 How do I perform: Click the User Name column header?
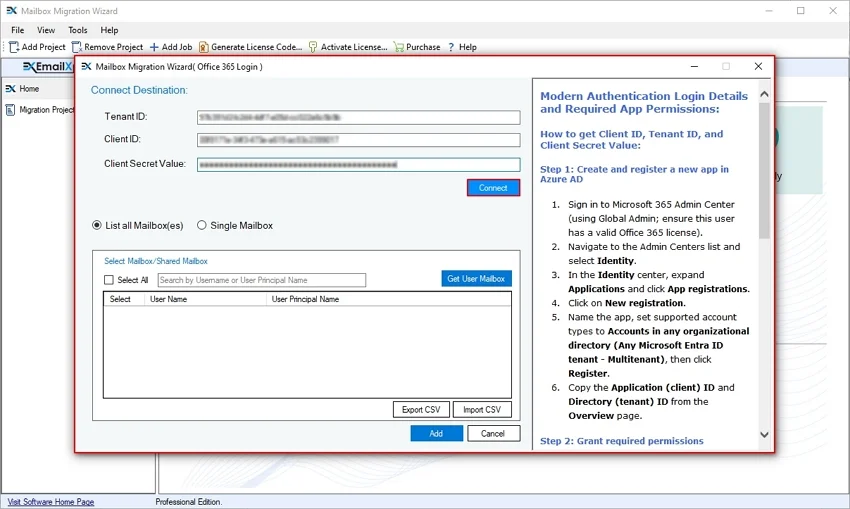(x=205, y=299)
